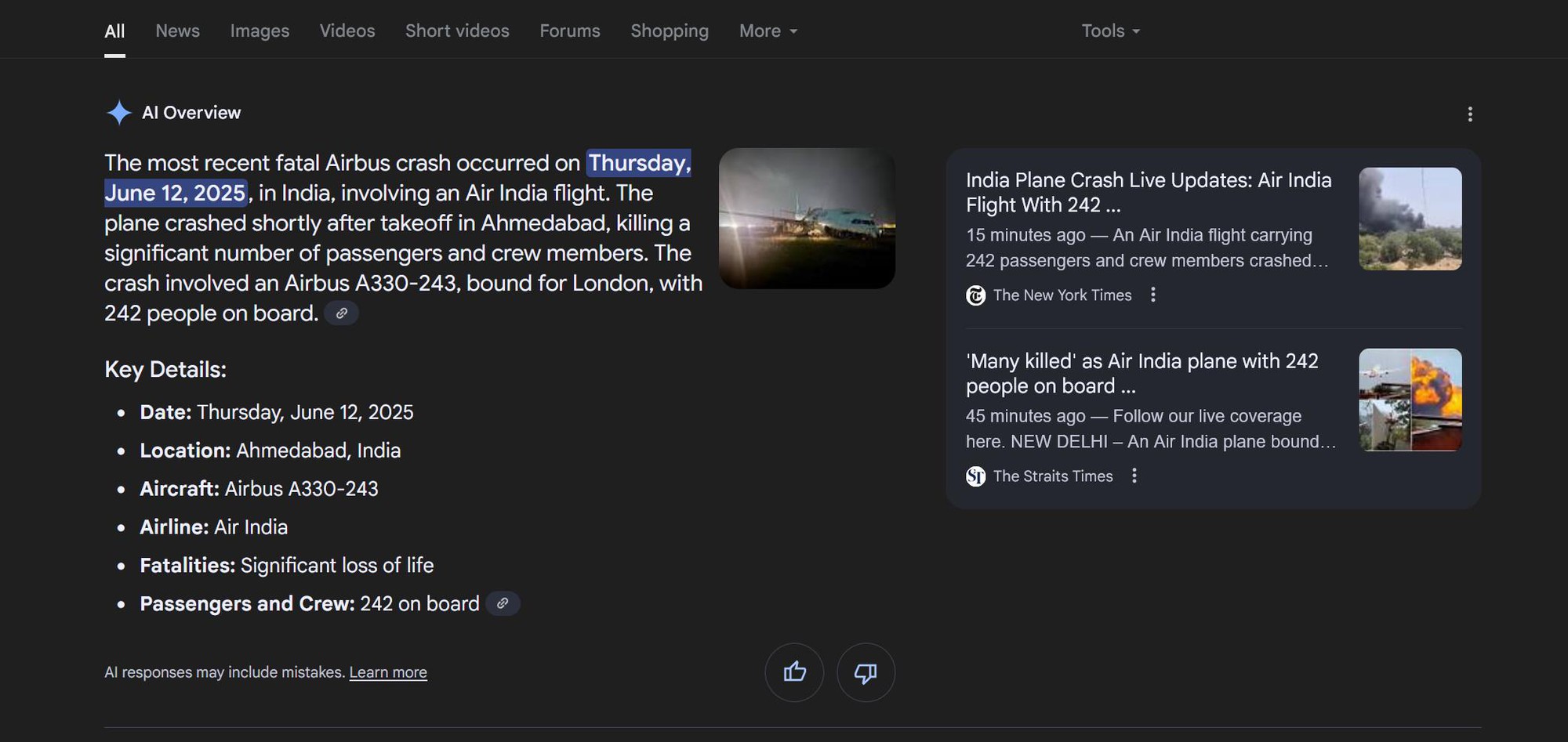The height and width of the screenshot is (742, 1568).
Task: Select the Shopping tab
Action: 670,31
